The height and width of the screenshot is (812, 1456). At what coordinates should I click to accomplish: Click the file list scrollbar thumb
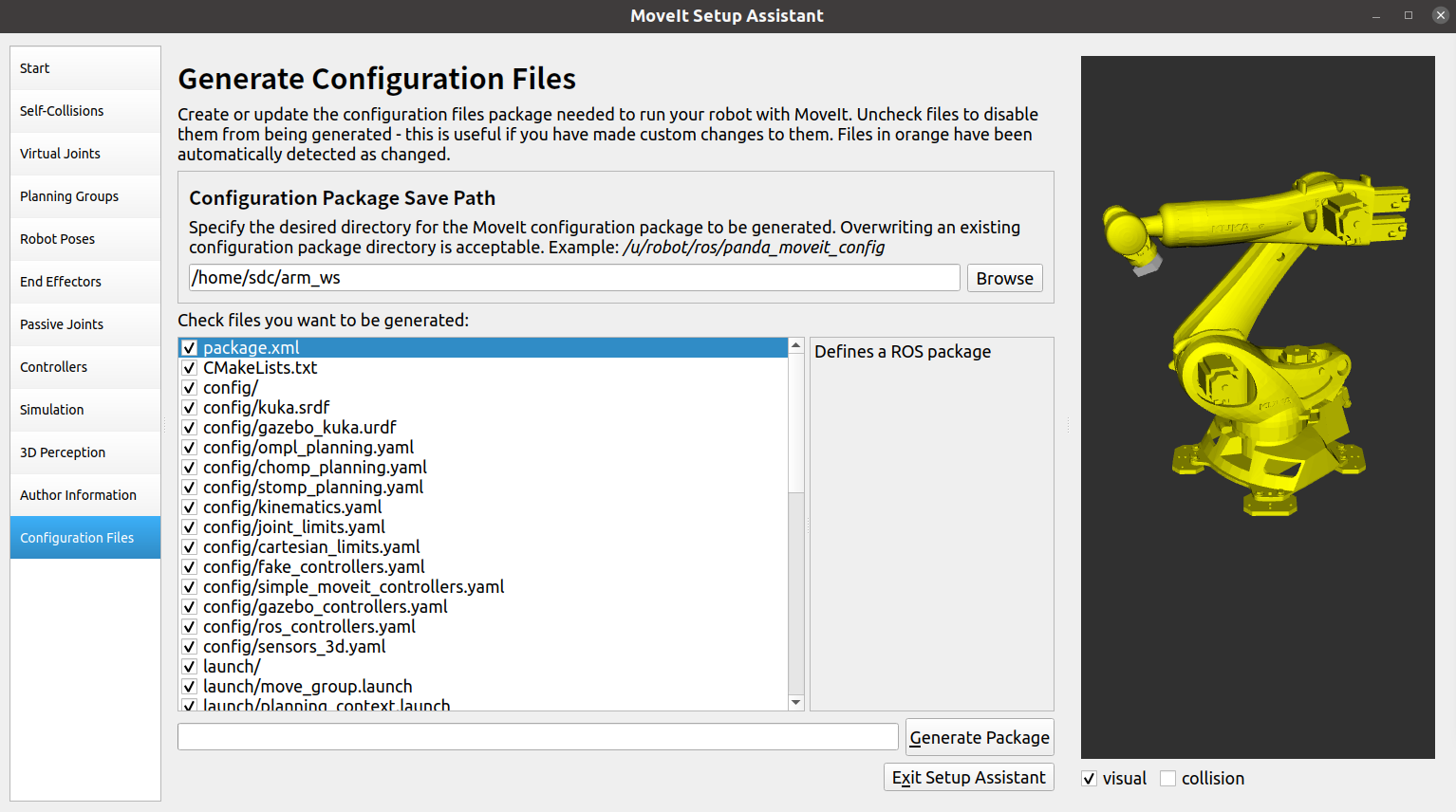(796, 423)
